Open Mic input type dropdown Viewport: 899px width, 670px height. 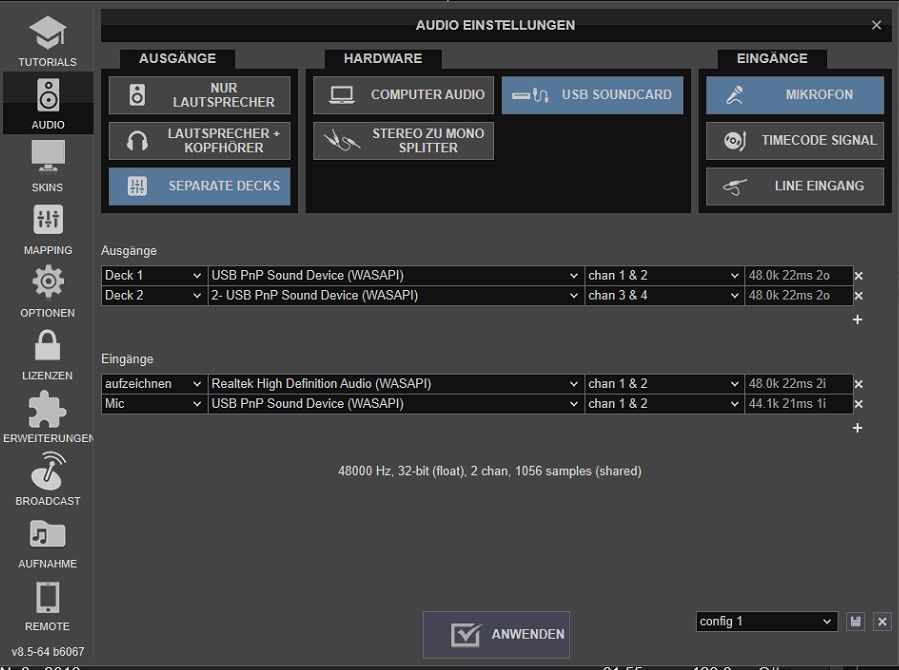[154, 404]
